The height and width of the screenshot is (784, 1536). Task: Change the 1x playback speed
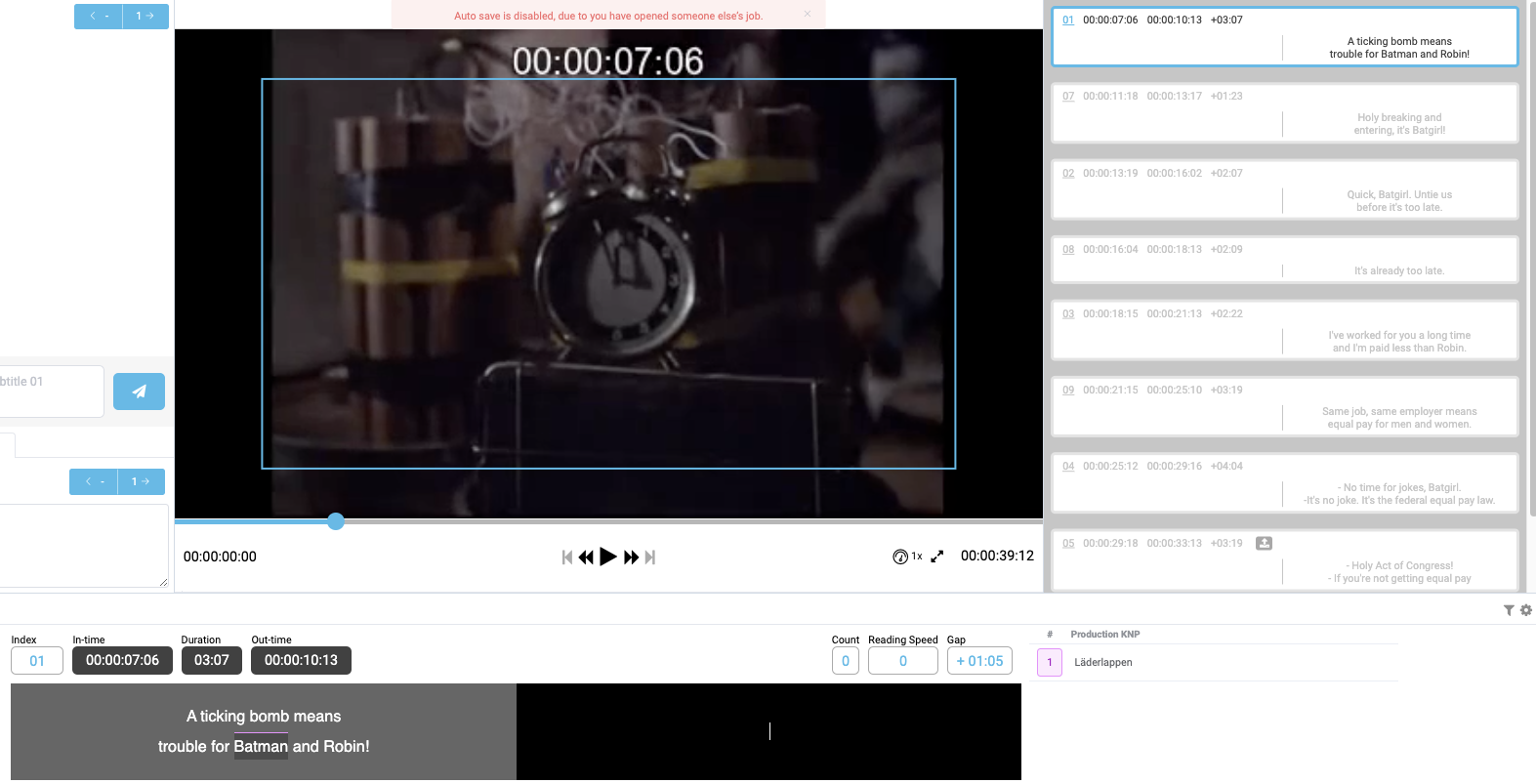[907, 557]
